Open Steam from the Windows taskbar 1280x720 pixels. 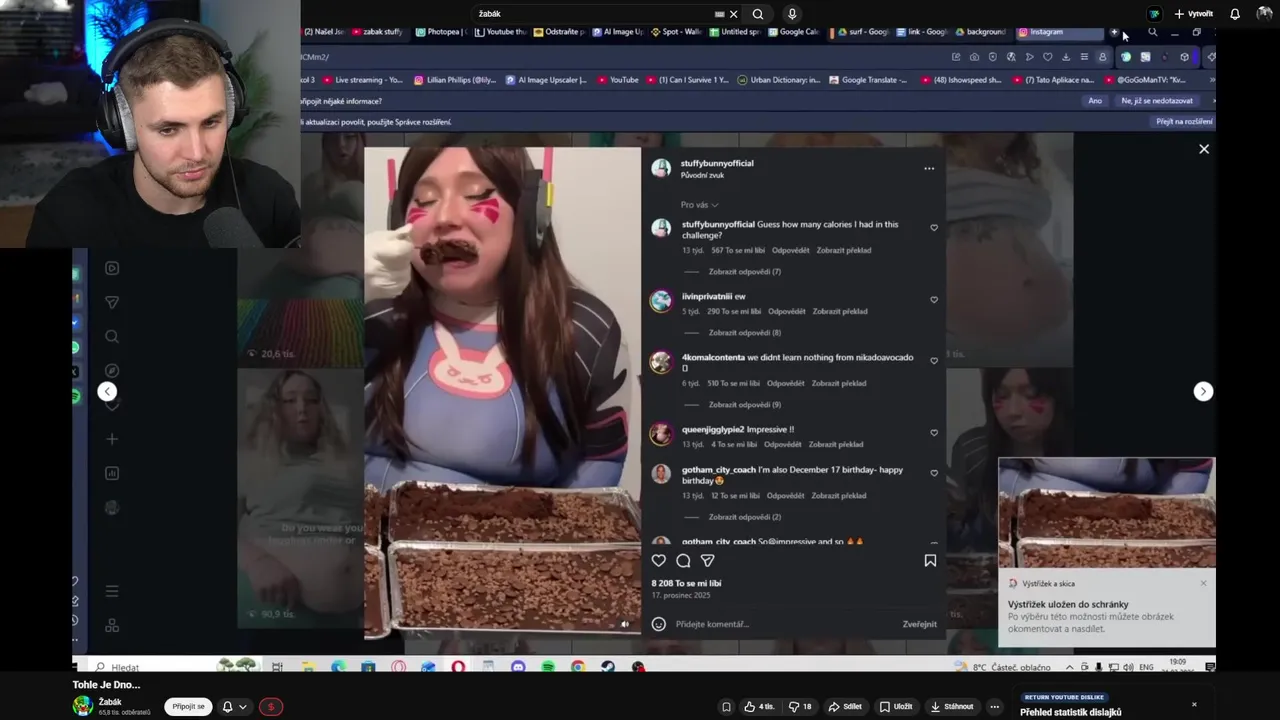(x=608, y=667)
